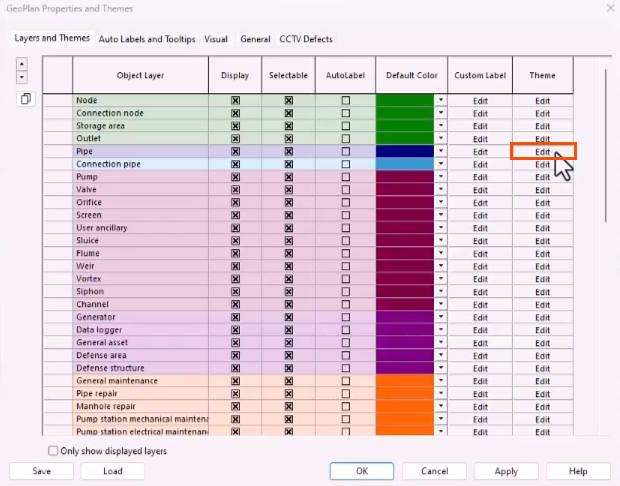This screenshot has height=486, width=620.
Task: Uncheck Display for Storage area
Action: click(x=235, y=126)
